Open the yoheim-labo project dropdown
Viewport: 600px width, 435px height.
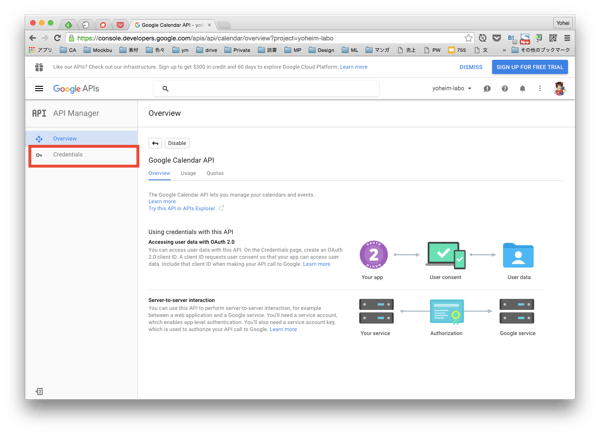452,88
